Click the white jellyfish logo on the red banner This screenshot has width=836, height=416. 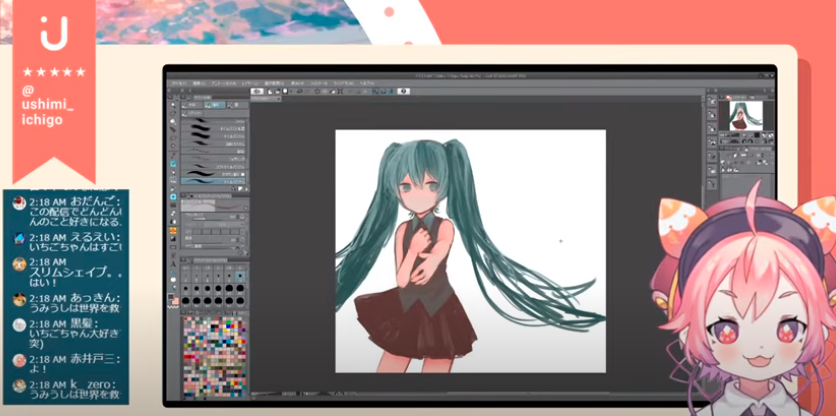point(54,33)
